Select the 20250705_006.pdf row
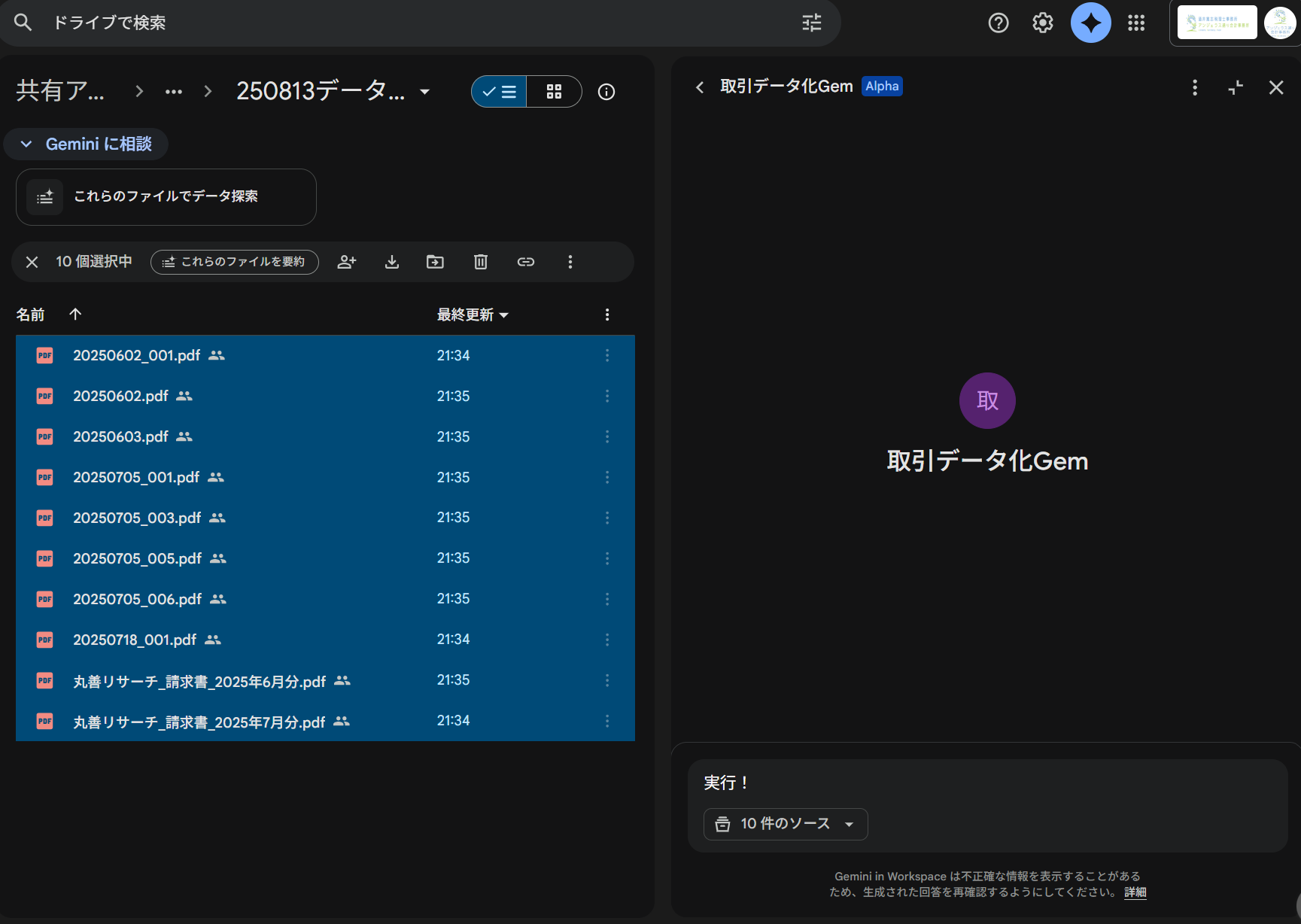The height and width of the screenshot is (924, 1301). coord(325,599)
